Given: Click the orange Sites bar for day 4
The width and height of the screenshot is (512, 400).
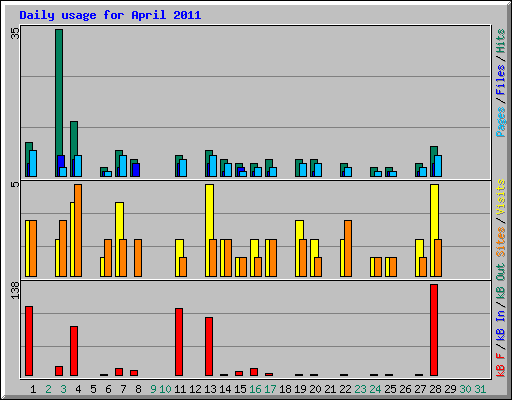Looking at the screenshot, I should 78,230.
